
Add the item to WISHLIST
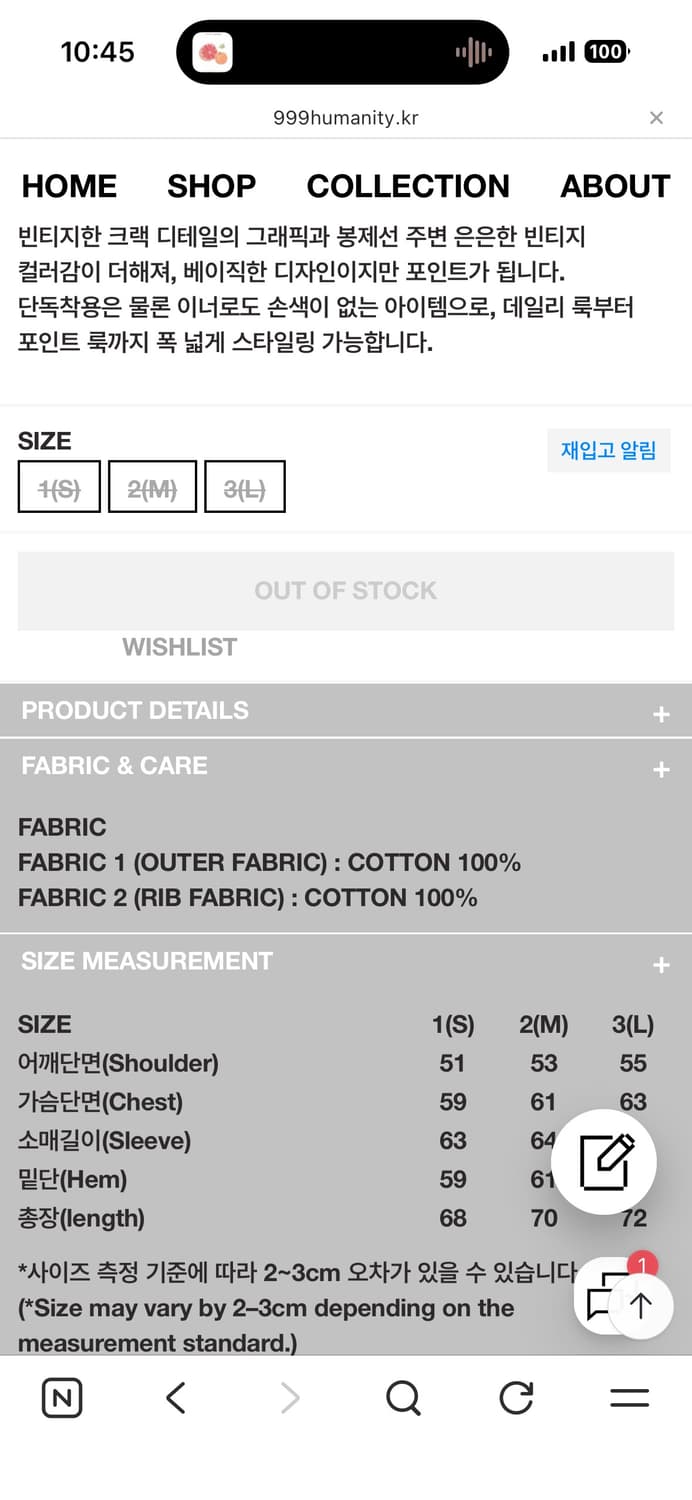[x=180, y=648]
